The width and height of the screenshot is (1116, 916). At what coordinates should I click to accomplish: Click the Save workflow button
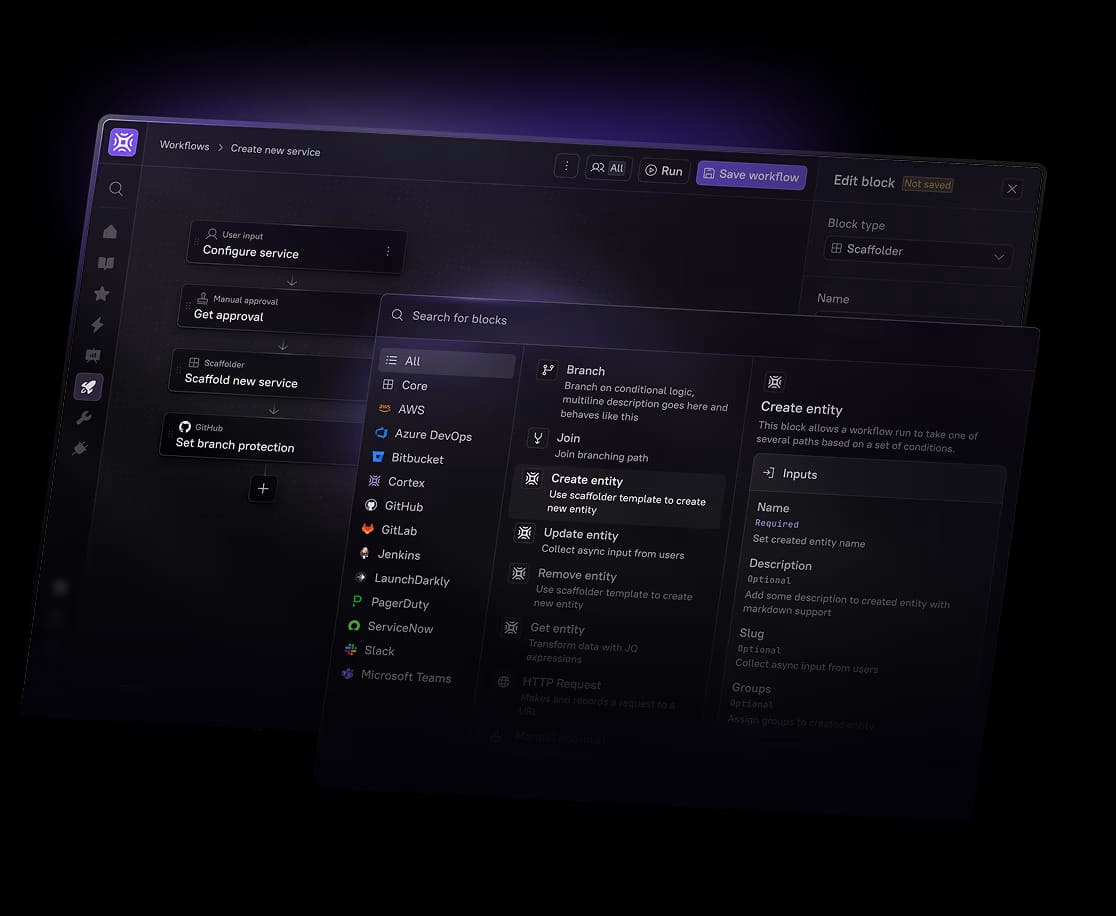click(x=751, y=175)
